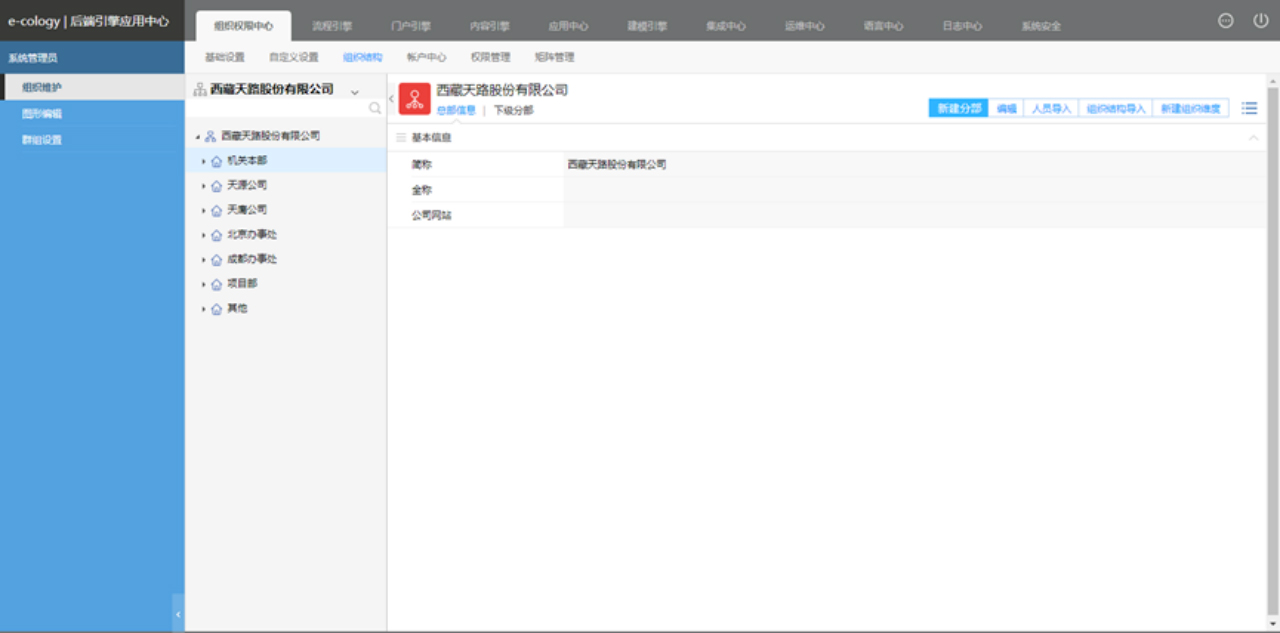Click the power logout icon
The image size is (1280, 633).
[x=1260, y=20]
